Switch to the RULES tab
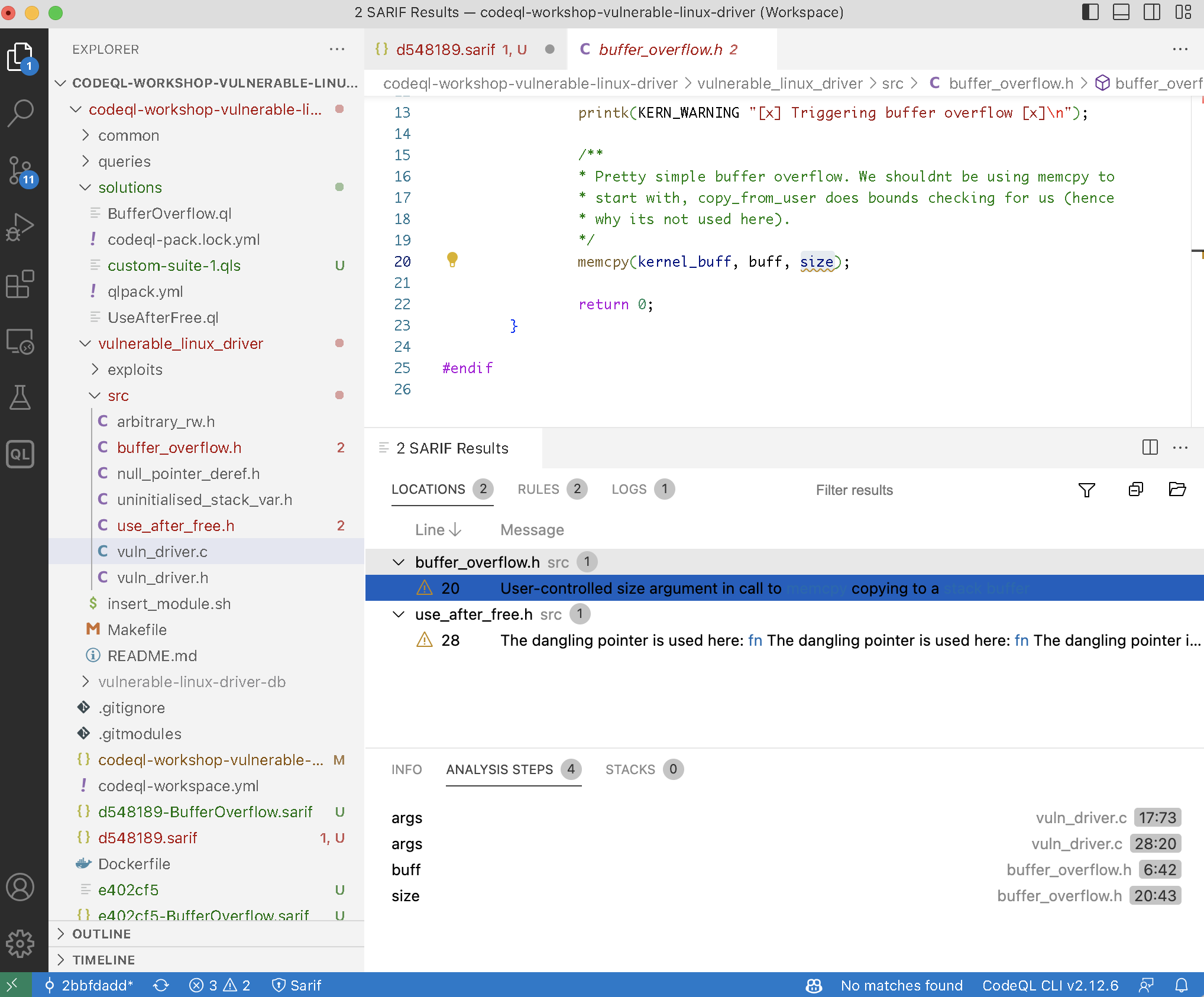 538,489
